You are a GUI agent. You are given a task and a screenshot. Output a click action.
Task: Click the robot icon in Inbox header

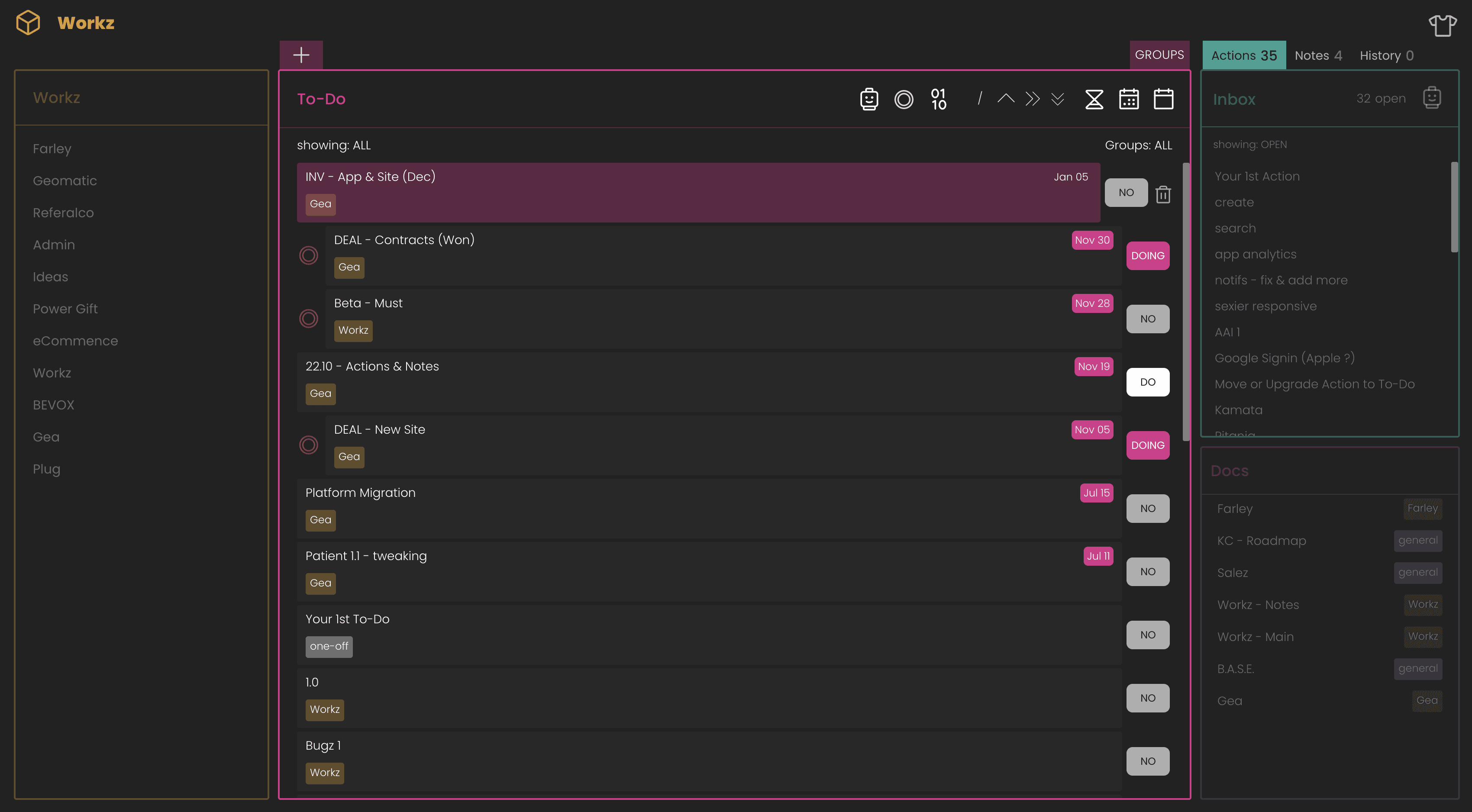tap(1432, 98)
